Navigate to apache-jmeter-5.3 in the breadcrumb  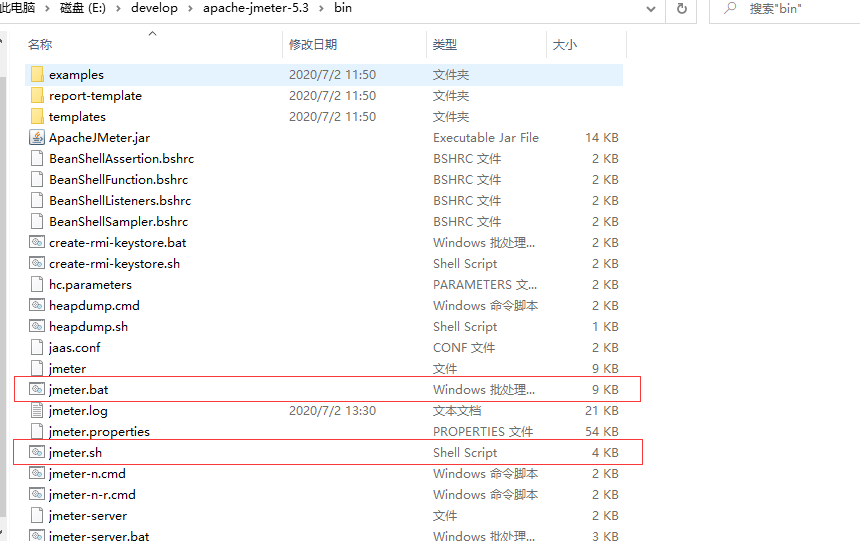[256, 8]
